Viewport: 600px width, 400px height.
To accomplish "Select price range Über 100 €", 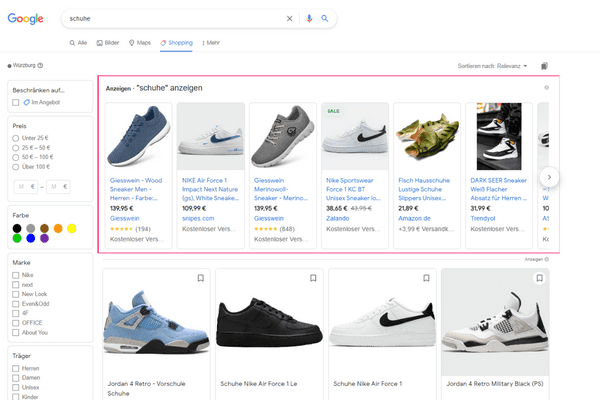I will pyautogui.click(x=15, y=167).
